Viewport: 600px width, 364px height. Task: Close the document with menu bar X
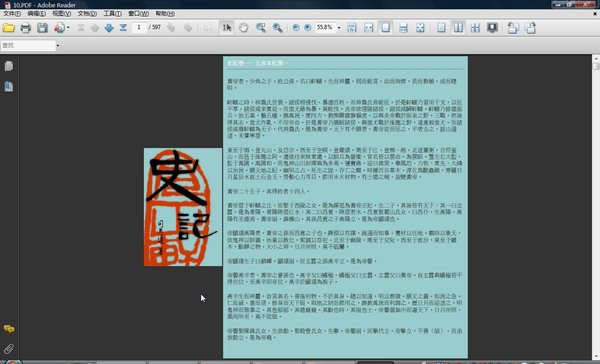(x=595, y=13)
